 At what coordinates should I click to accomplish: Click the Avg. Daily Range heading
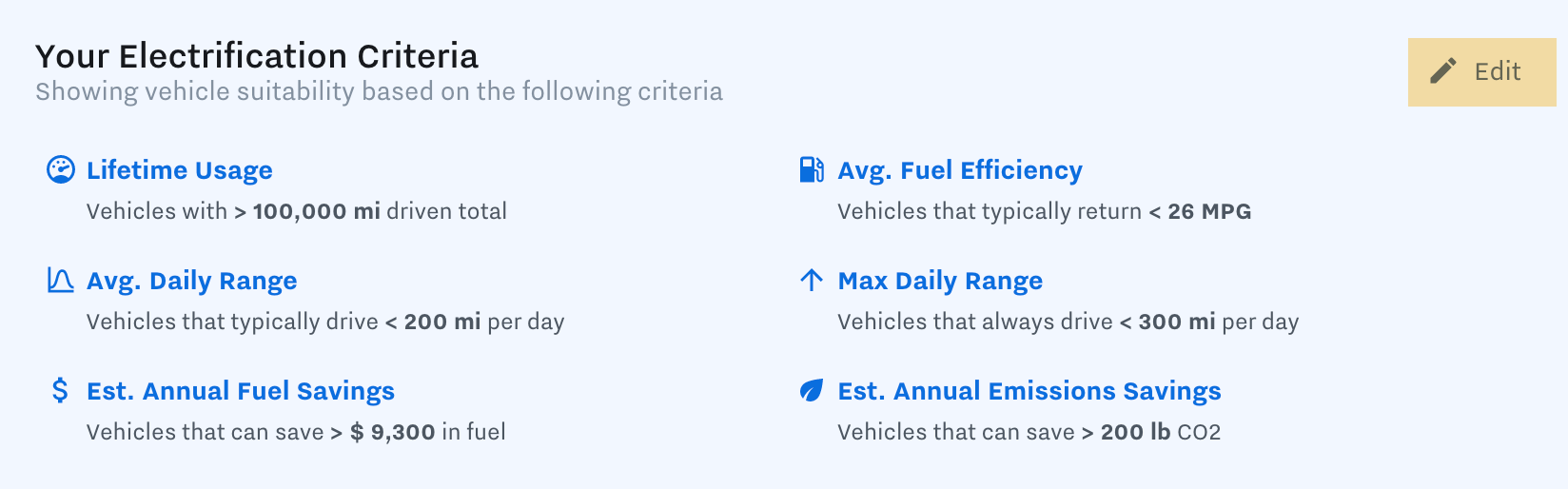point(191,281)
